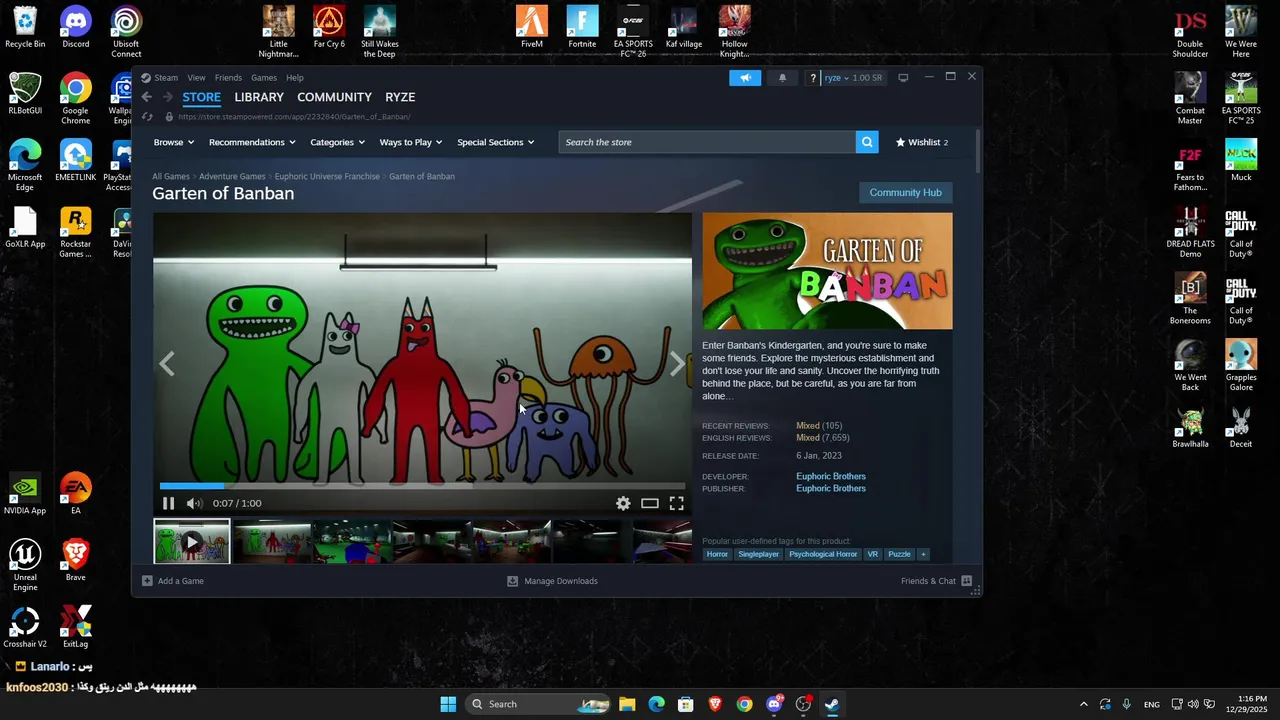Expand Ways to Play menu
Screen dimensions: 1280x720
click(x=411, y=142)
